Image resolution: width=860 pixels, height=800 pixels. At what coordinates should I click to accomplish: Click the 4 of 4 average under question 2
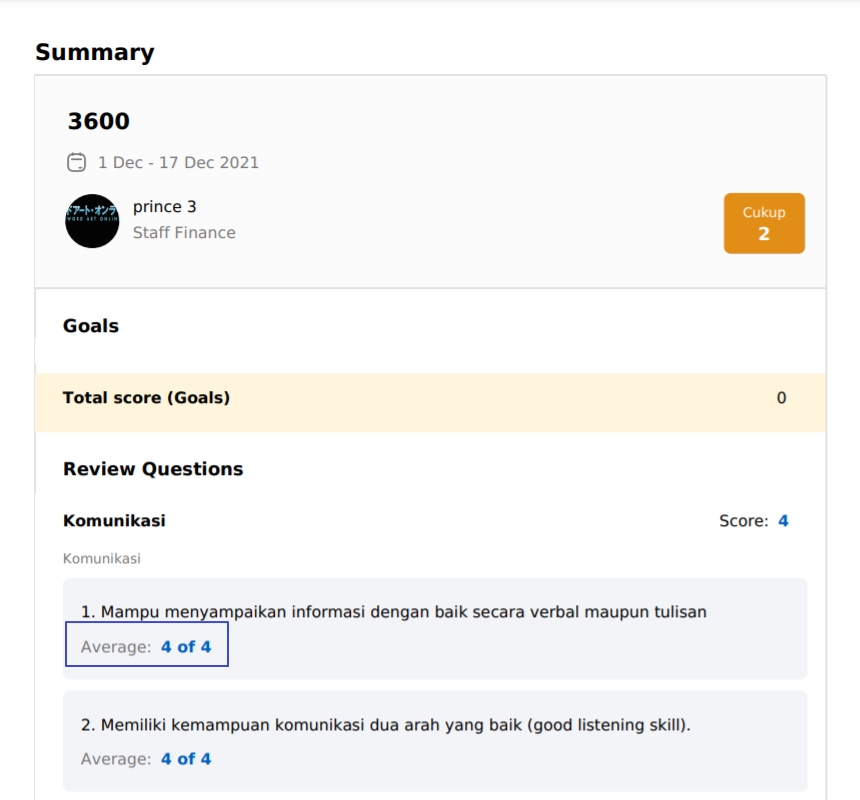[186, 759]
